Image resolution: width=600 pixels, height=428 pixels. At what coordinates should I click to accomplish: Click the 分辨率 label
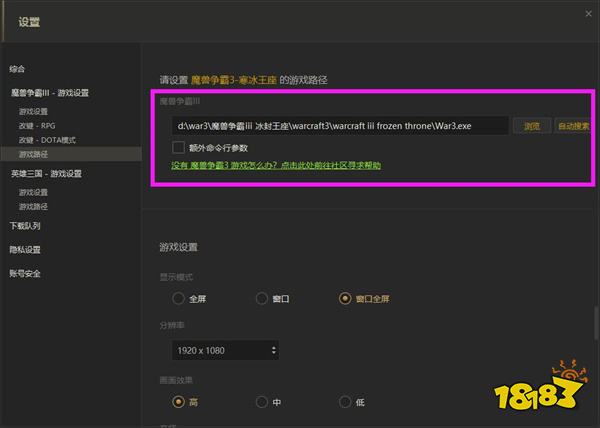(x=172, y=325)
